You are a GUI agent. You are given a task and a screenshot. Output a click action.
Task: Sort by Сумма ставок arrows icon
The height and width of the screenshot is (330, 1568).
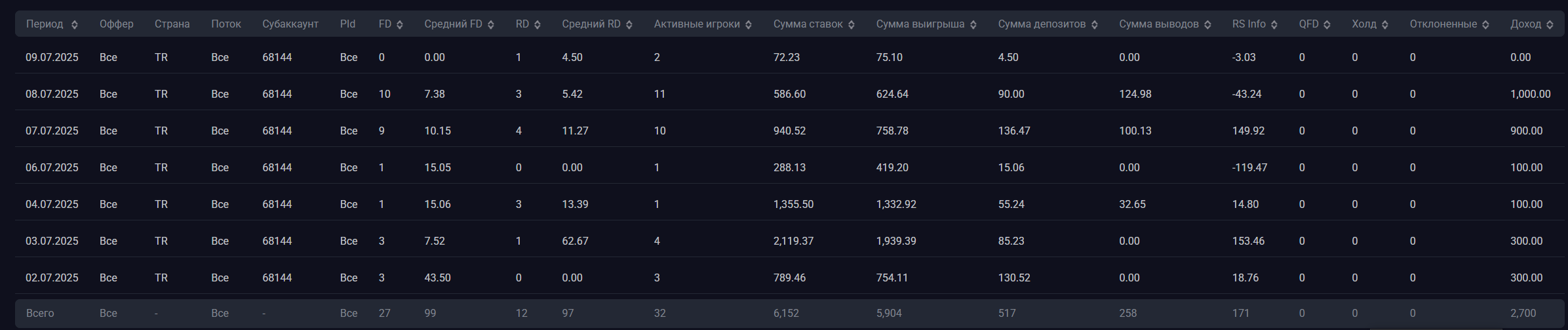[852, 24]
